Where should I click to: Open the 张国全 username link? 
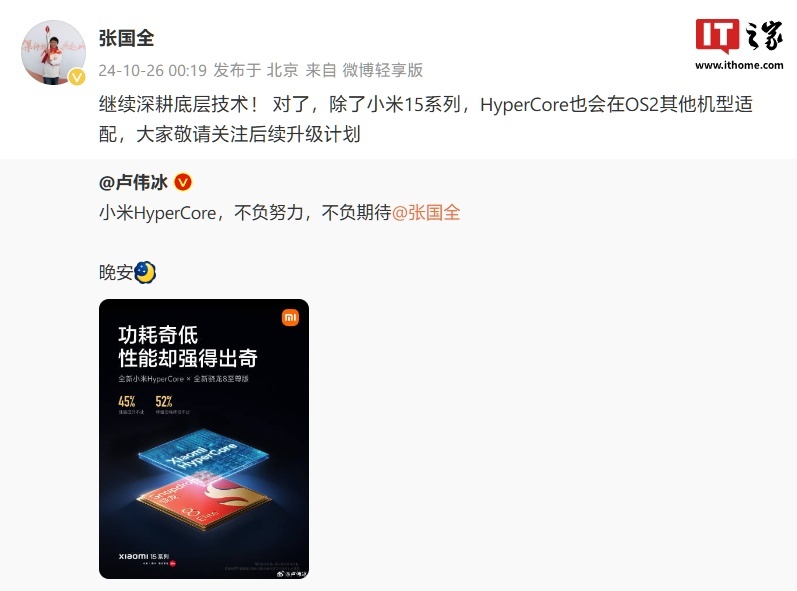[127, 38]
